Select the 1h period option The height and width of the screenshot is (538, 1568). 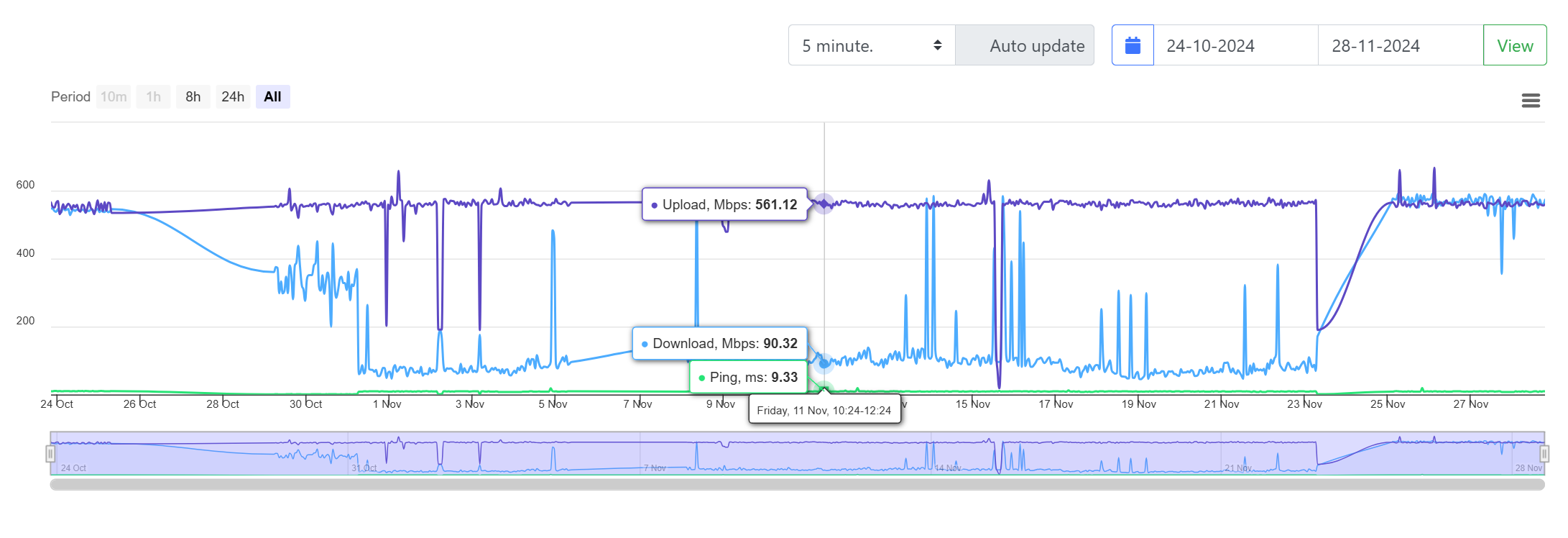click(153, 96)
